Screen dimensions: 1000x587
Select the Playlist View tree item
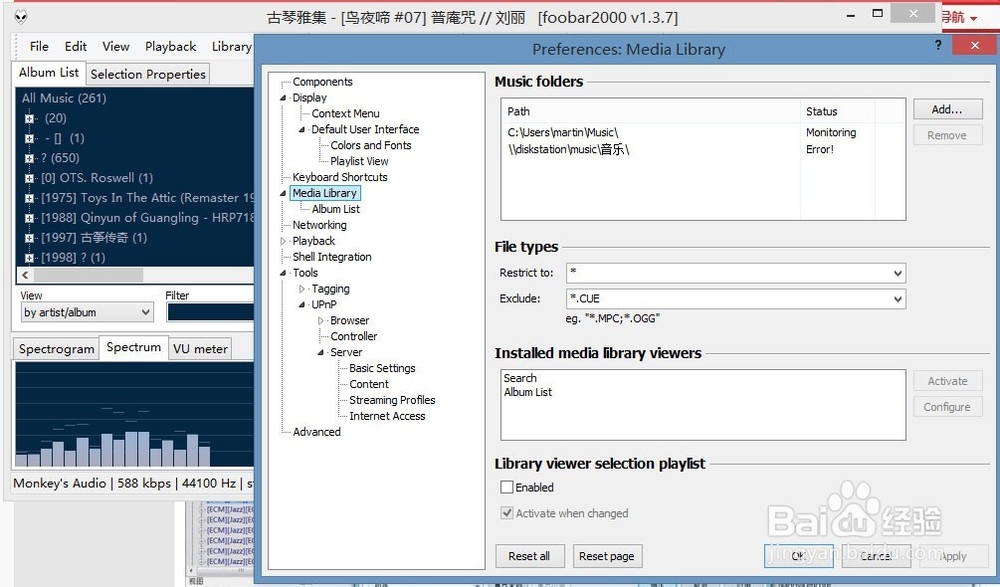[359, 161]
